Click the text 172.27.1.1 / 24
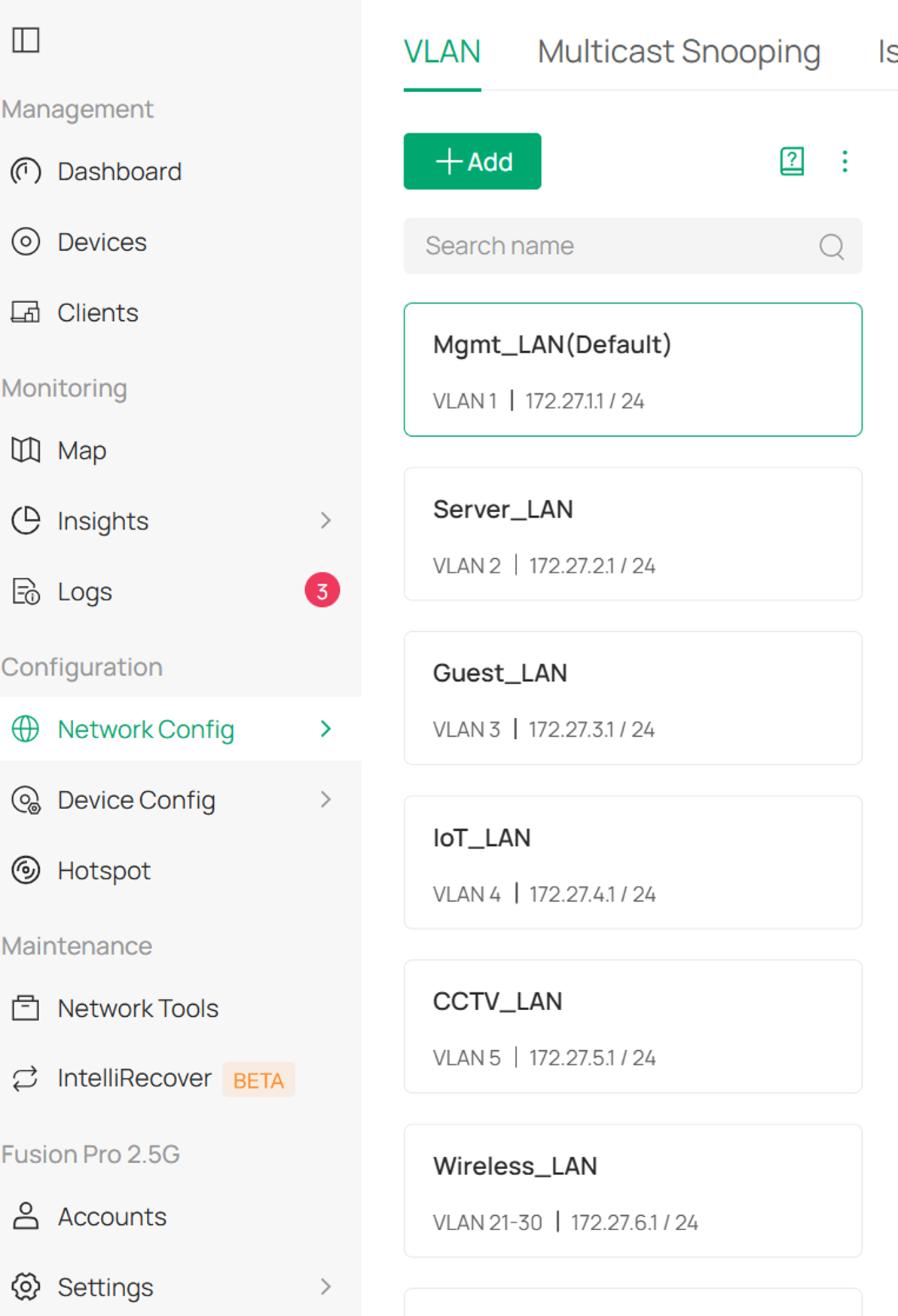Screen dimensions: 898x1316 tap(585, 401)
